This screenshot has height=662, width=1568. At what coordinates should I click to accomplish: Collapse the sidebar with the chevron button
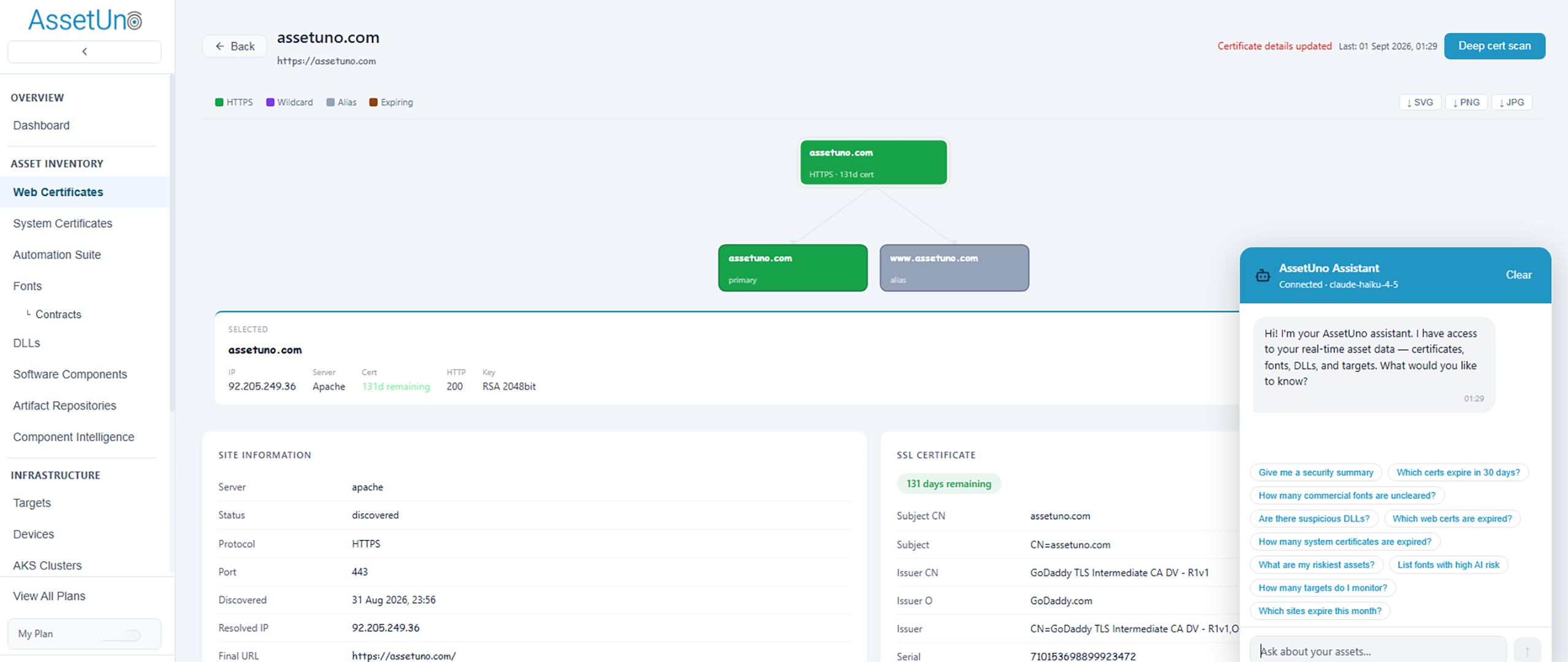tap(85, 51)
